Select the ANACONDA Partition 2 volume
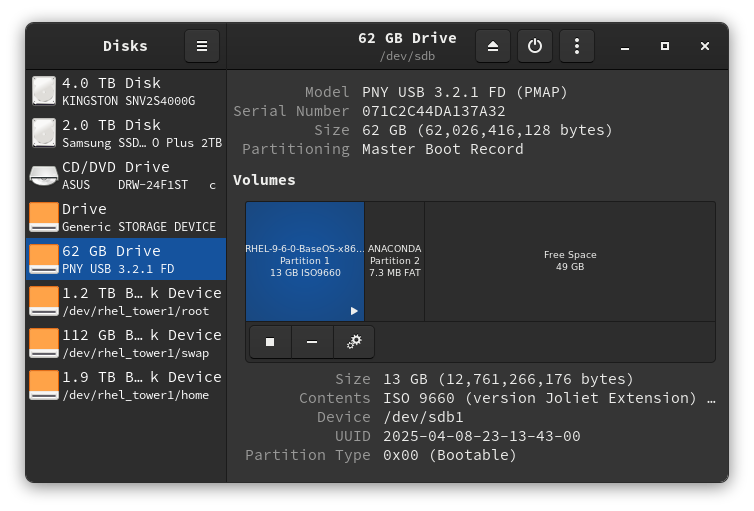 394,261
